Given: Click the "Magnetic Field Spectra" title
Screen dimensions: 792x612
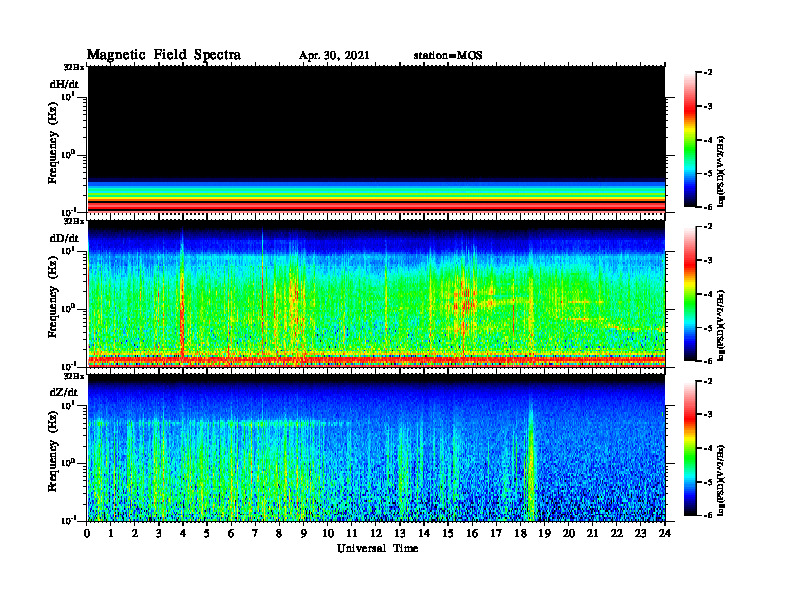Looking at the screenshot, I should pyautogui.click(x=164, y=55).
